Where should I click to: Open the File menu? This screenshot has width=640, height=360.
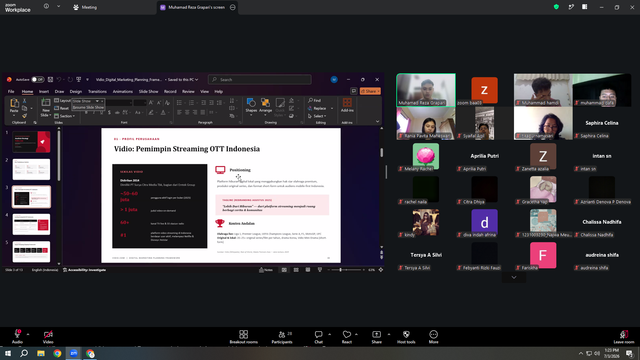coord(11,91)
